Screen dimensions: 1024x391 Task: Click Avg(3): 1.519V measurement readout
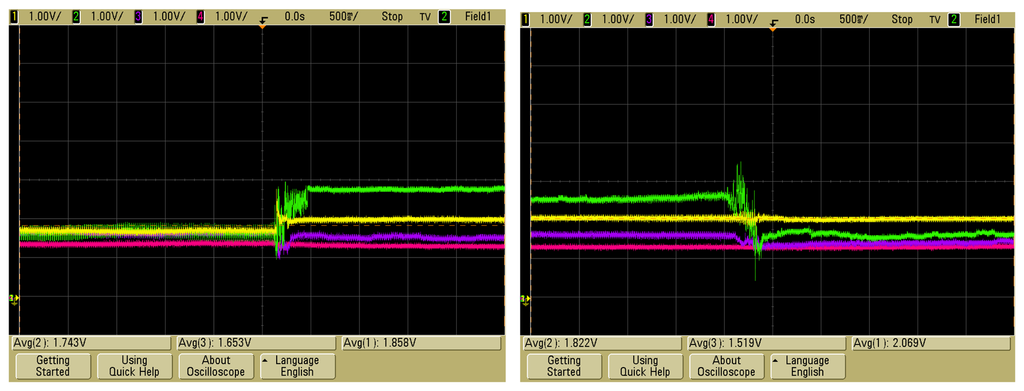pyautogui.click(x=768, y=343)
